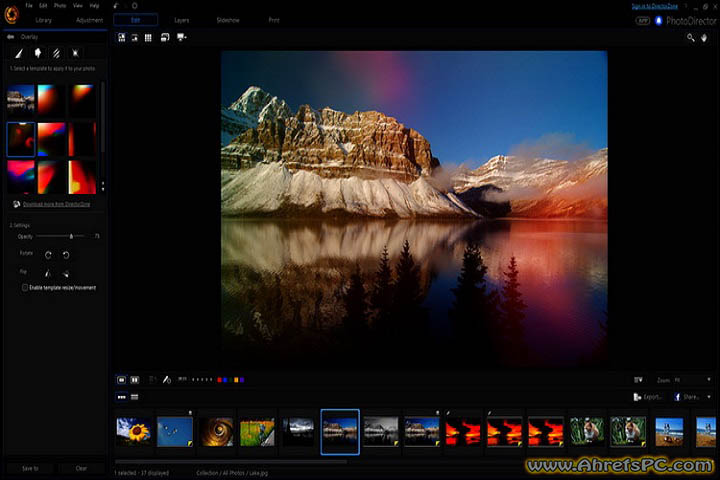Click the APP badge icon near PhotoDirector logo
Viewport: 720px width, 480px height.
643,21
